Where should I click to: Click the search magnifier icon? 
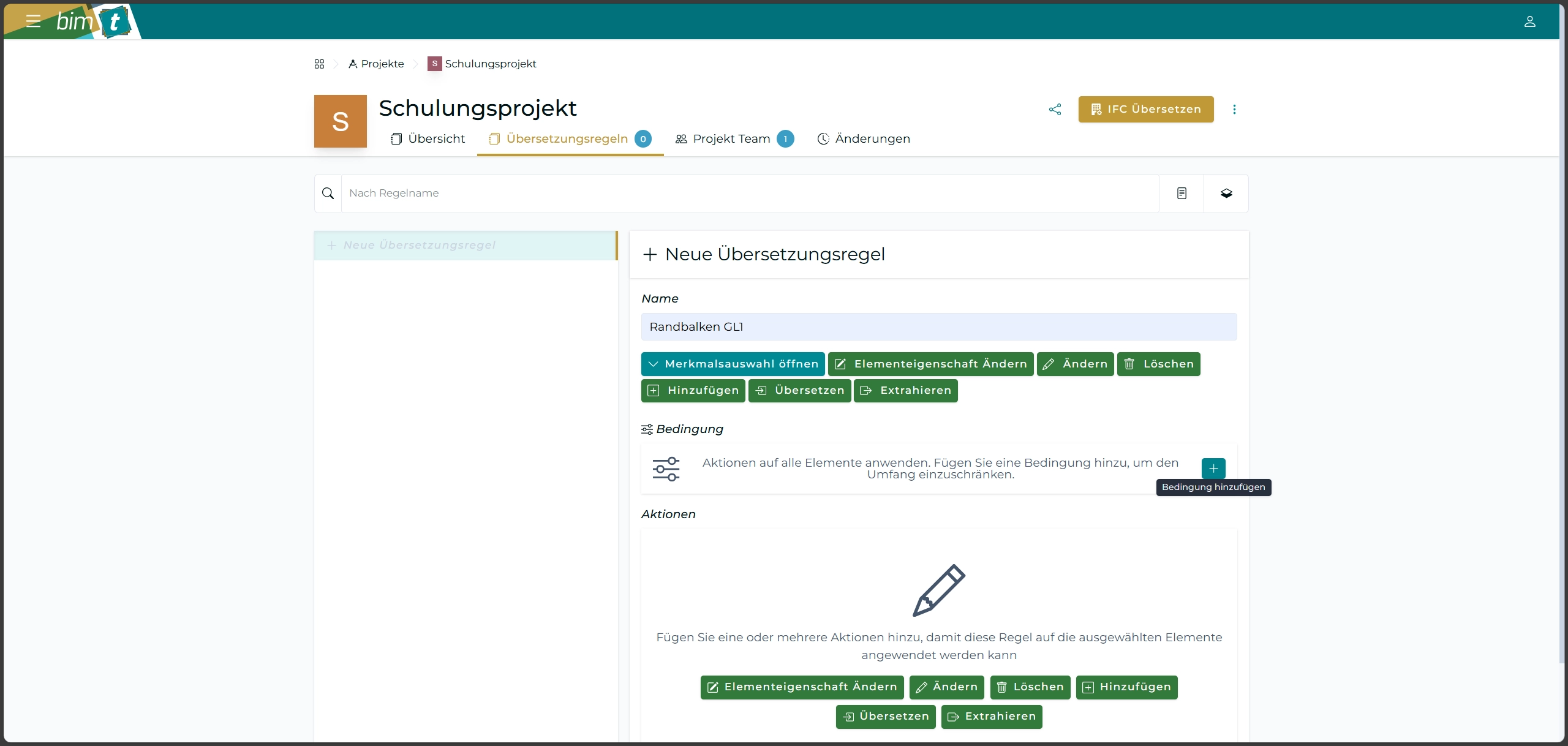328,194
